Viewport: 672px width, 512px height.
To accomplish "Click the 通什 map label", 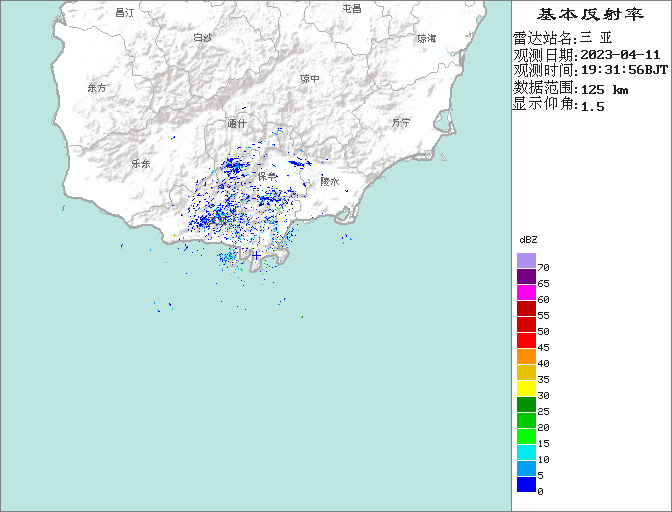I will coord(237,123).
